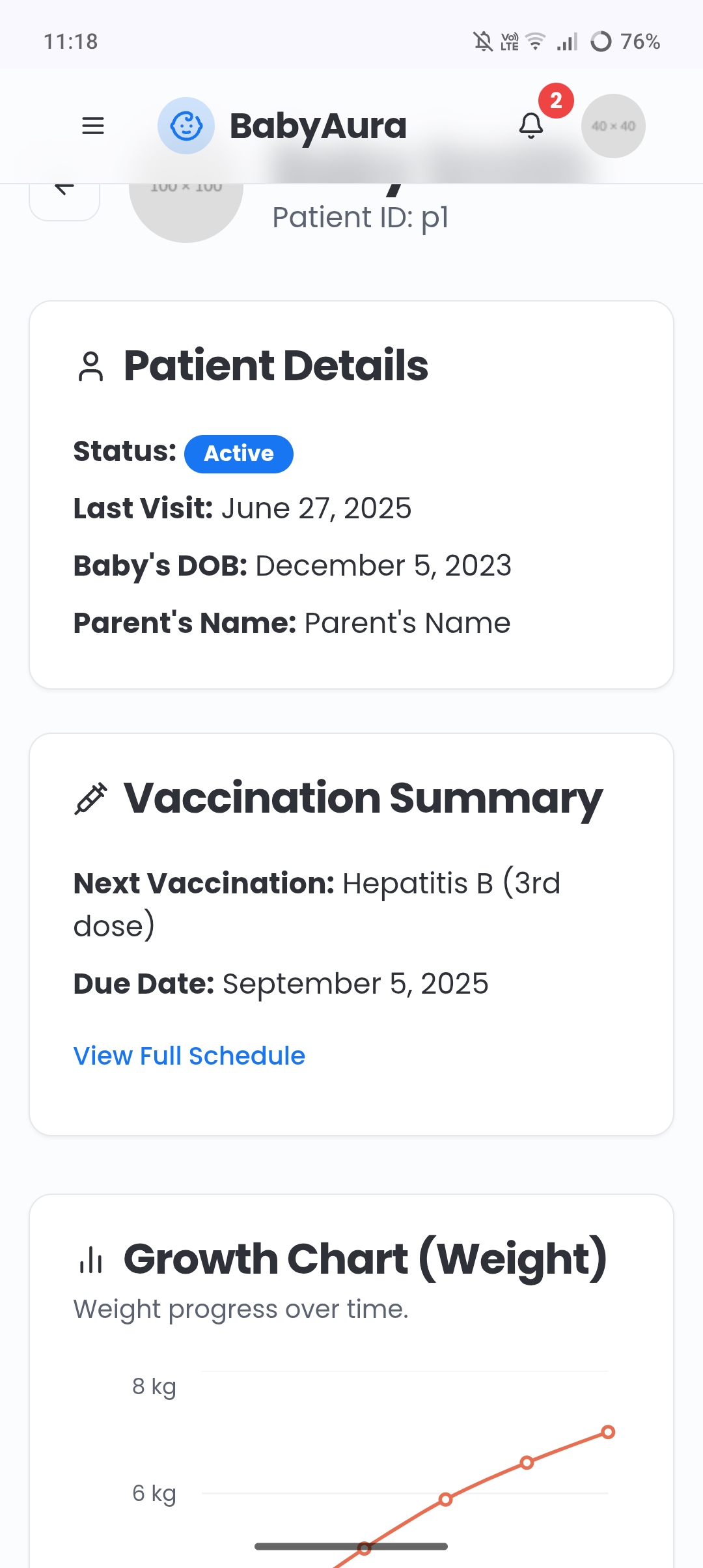Tap the BabyAura baby face logo

[186, 126]
